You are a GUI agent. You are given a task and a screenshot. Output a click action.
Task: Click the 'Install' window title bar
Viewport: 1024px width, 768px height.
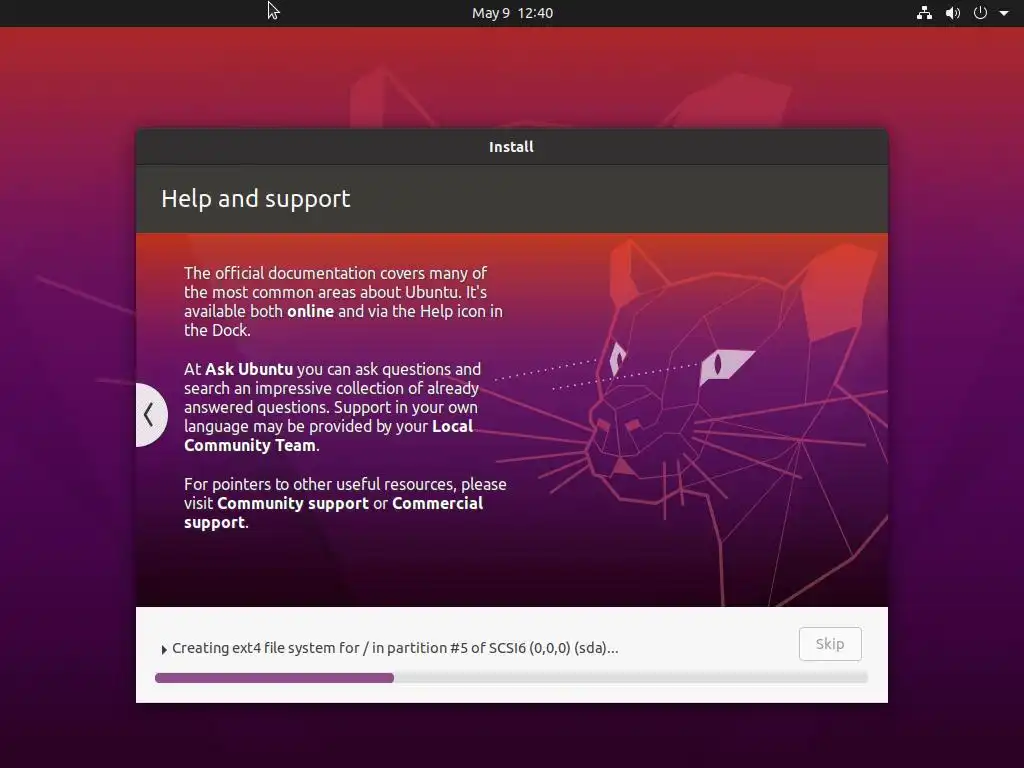coord(511,147)
